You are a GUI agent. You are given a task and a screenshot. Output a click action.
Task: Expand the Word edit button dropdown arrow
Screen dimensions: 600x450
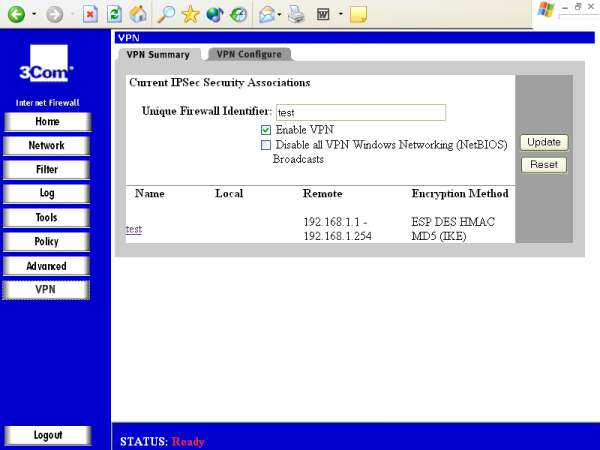[x=341, y=15]
